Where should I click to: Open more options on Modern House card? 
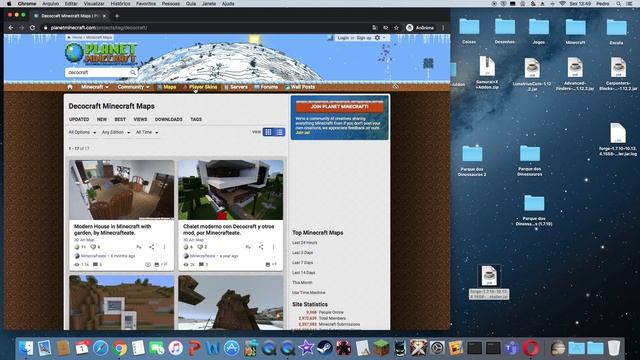(164, 247)
